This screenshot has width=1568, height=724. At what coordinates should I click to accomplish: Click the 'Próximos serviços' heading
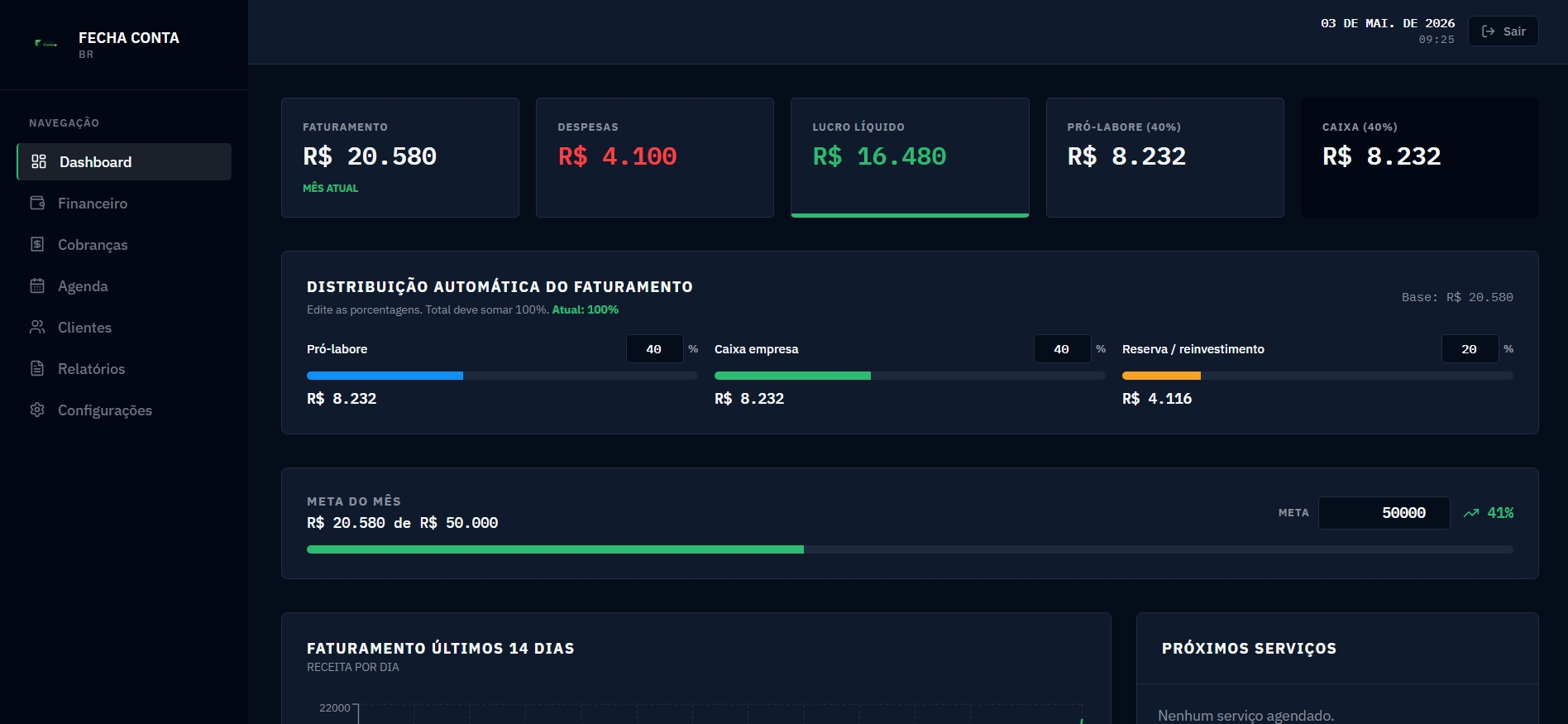coord(1249,649)
